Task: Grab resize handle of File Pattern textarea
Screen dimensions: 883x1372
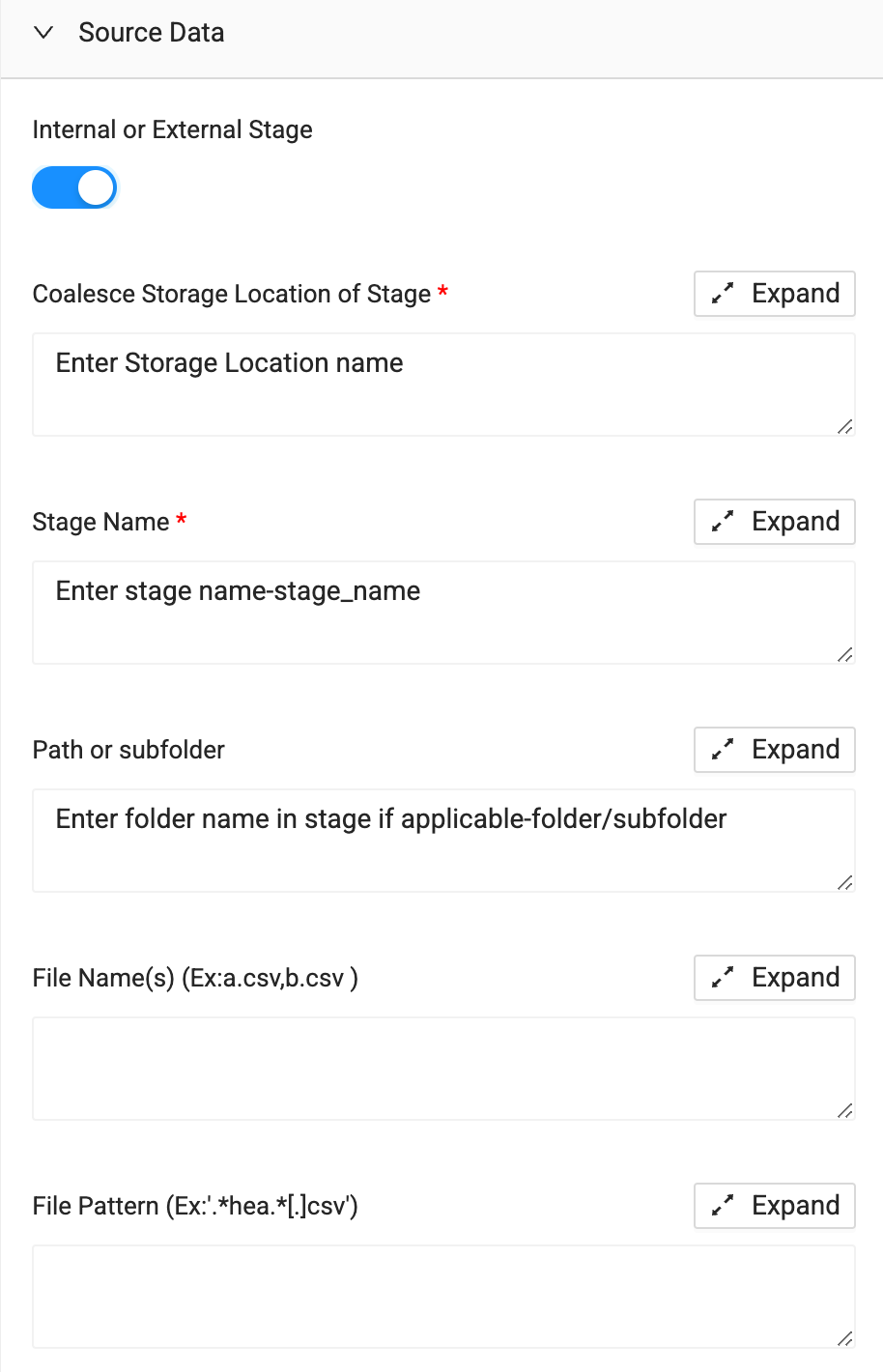Action: click(845, 1338)
